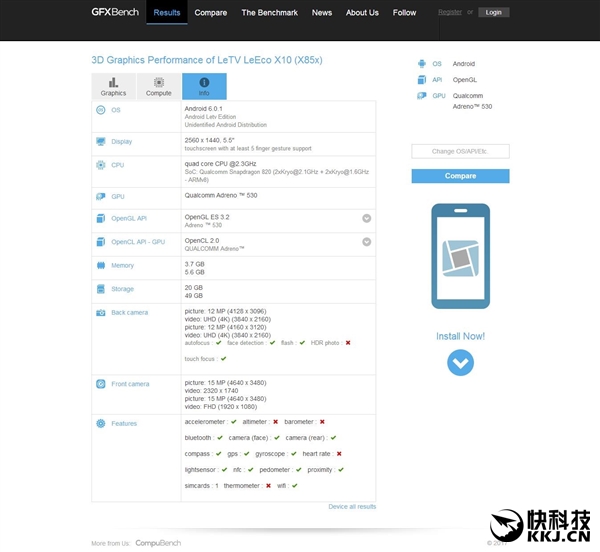Click the CPU row chip icon
This screenshot has height=552, width=600.
101,165
